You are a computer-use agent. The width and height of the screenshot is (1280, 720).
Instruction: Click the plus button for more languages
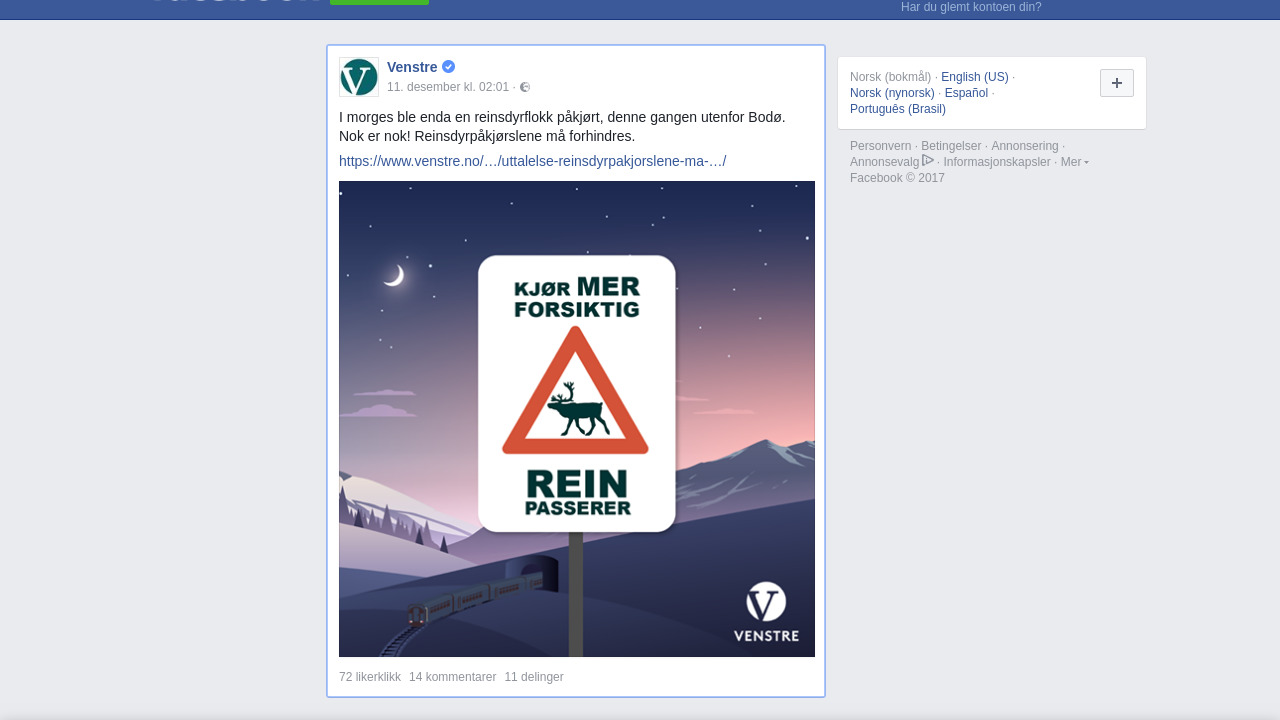point(1117,83)
